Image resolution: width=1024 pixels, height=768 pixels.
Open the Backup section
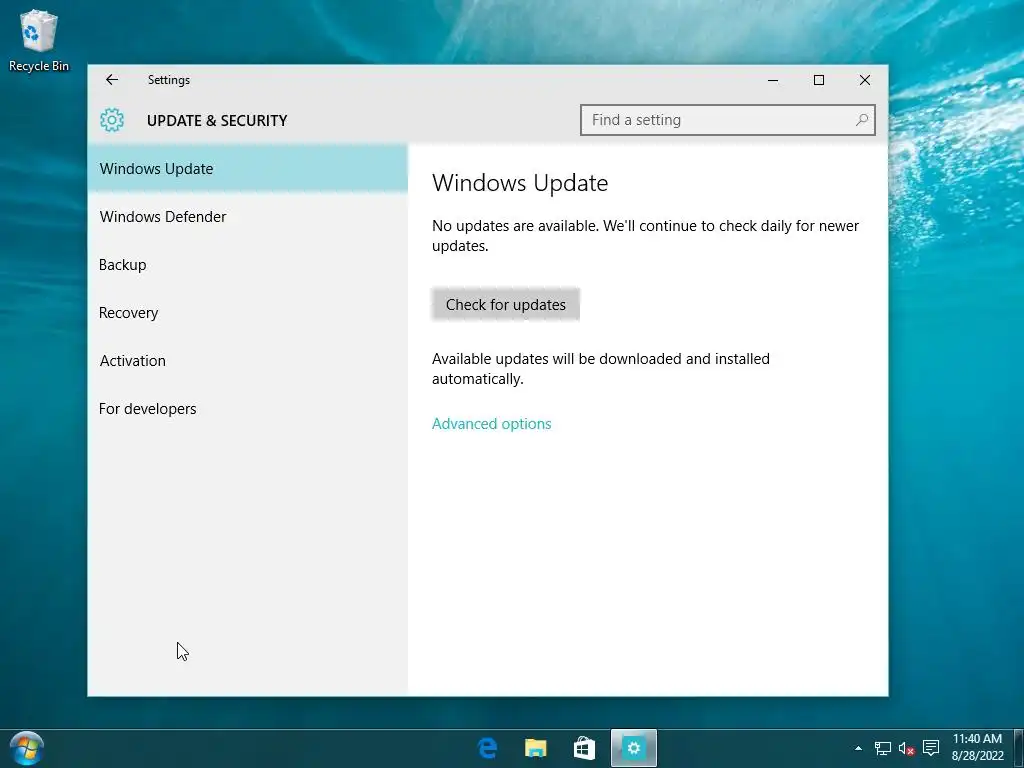248,264
